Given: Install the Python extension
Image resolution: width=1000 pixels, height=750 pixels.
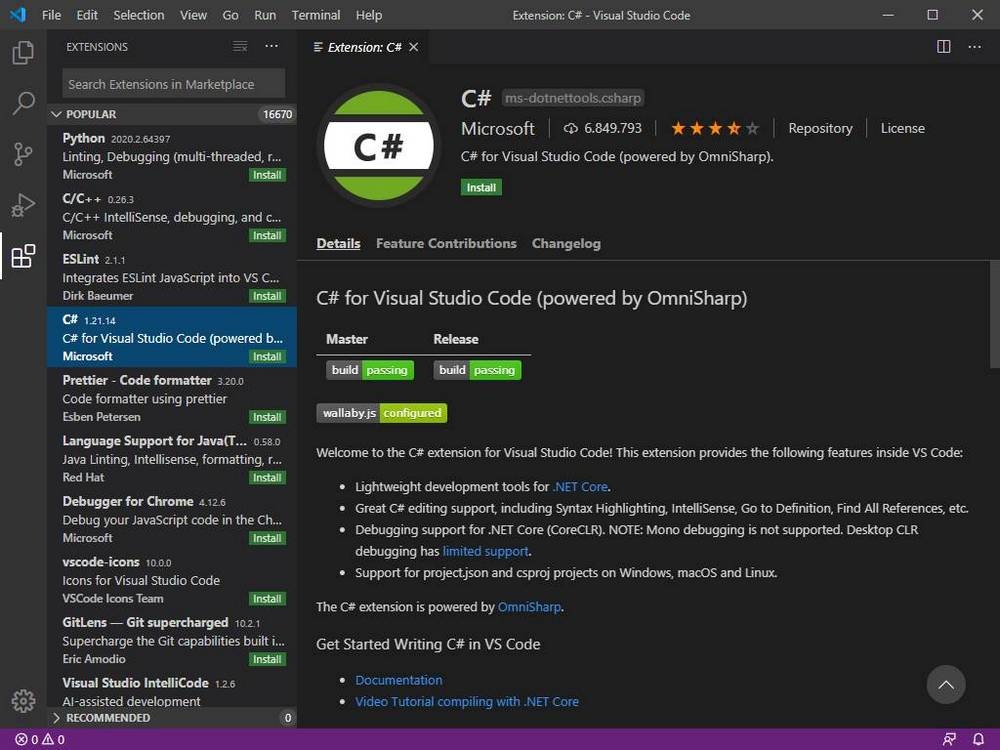Looking at the screenshot, I should [267, 175].
